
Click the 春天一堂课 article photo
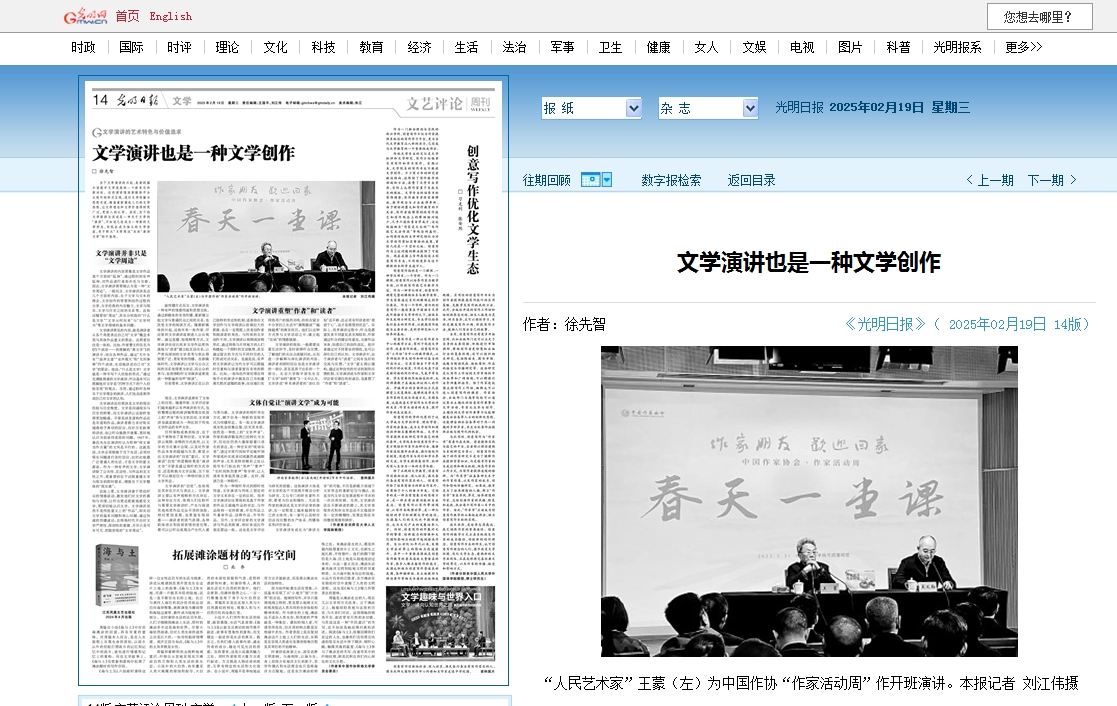pos(808,501)
